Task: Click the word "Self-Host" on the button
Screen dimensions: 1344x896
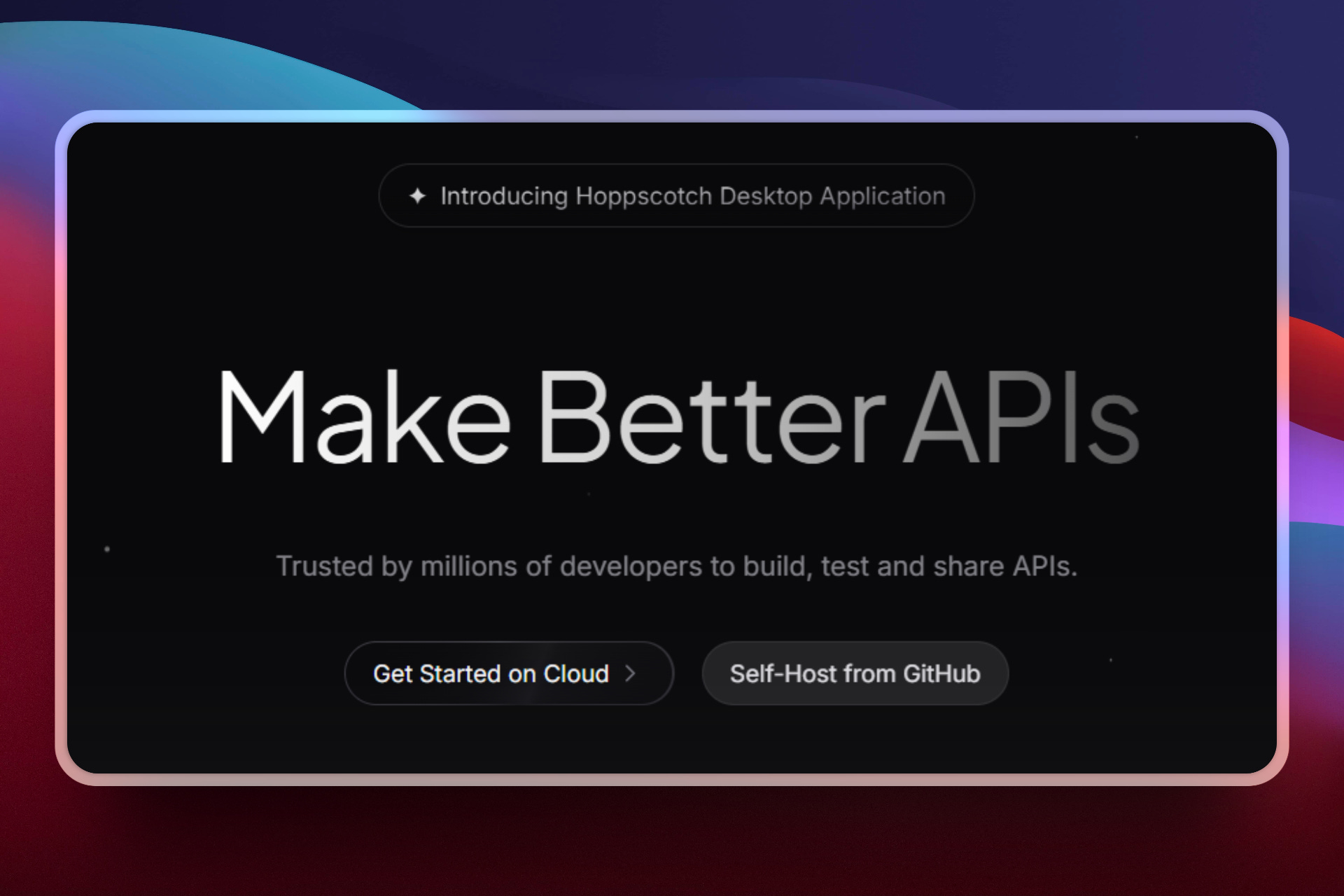Action: tap(783, 673)
